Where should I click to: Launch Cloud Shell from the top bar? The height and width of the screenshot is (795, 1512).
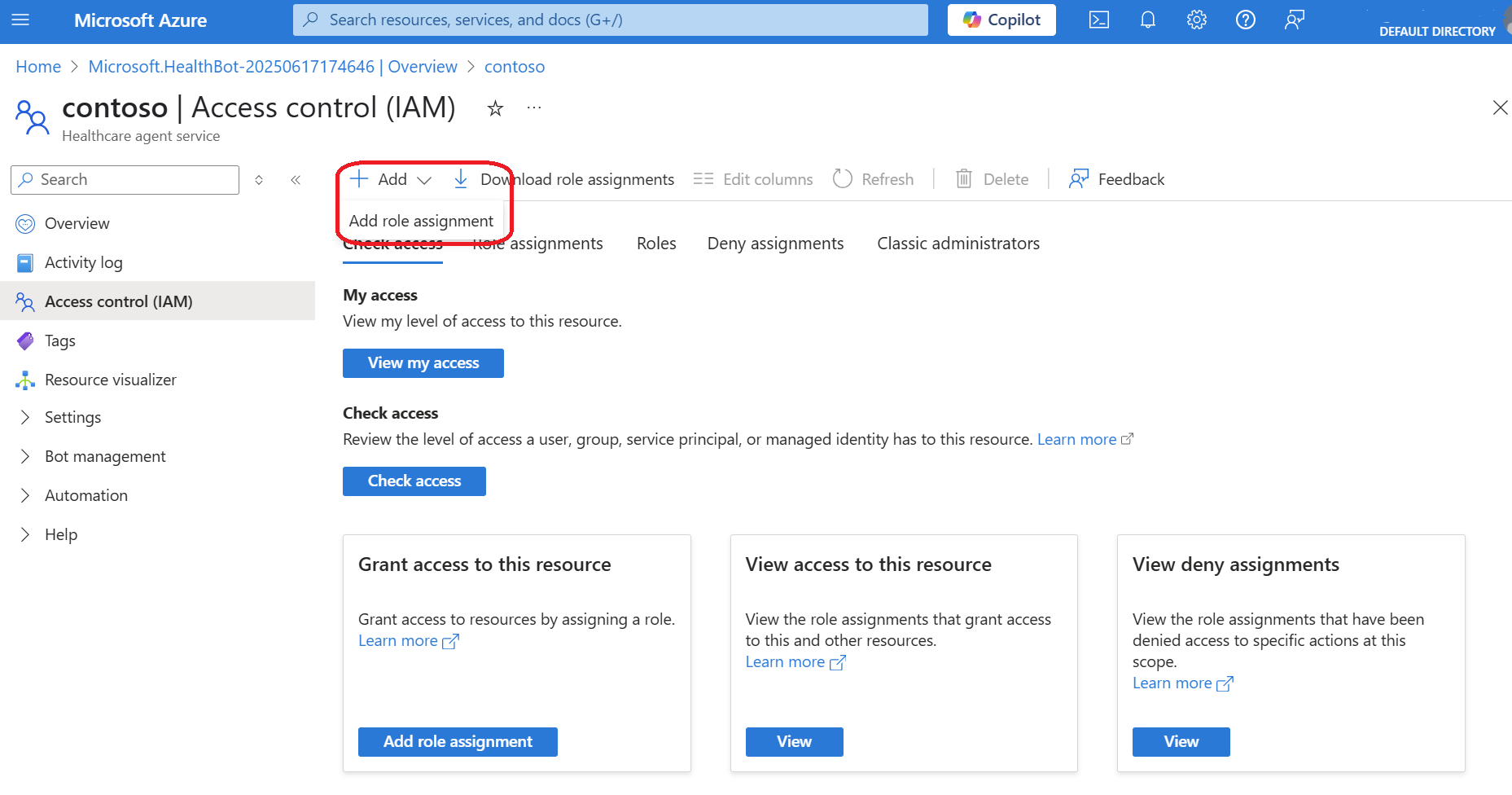[1098, 20]
